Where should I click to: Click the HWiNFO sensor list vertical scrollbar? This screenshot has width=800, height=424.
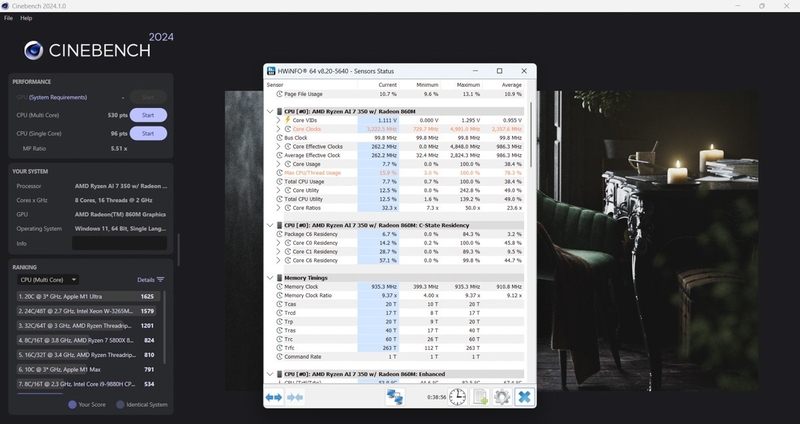(x=531, y=135)
